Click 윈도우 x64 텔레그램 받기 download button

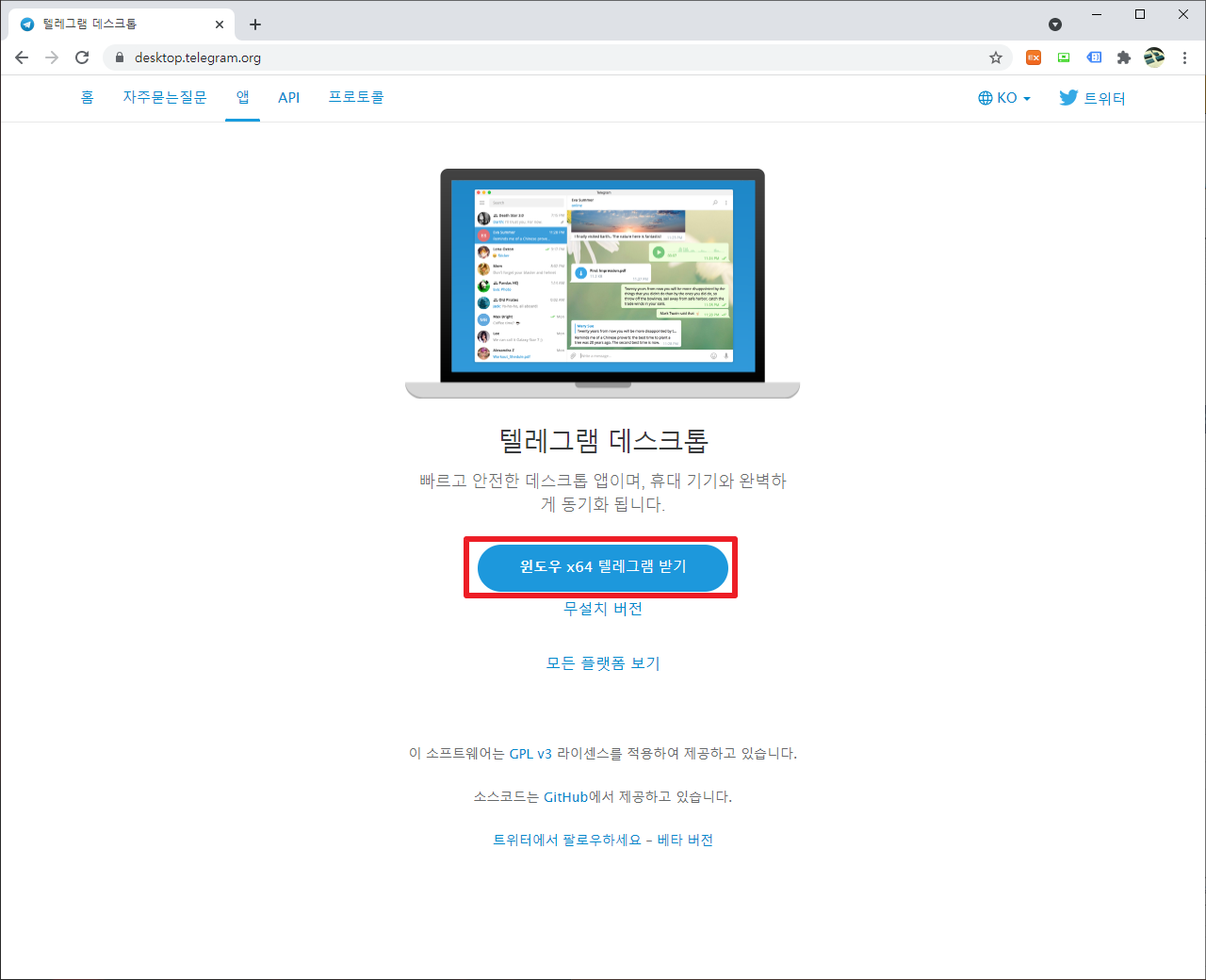tap(603, 567)
